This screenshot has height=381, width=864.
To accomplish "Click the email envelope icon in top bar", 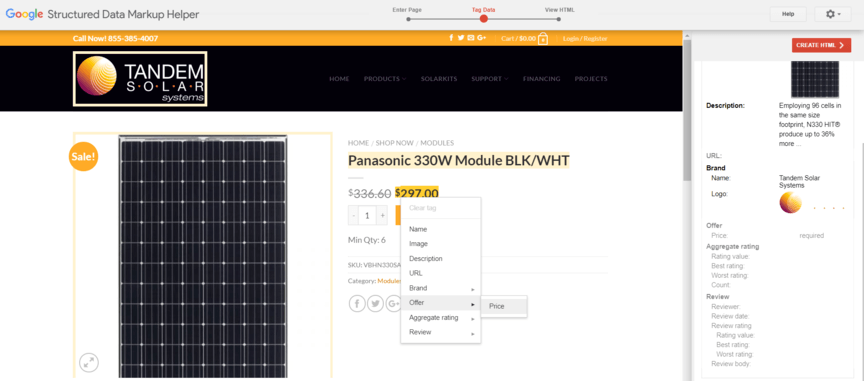I will pyautogui.click(x=471, y=38).
